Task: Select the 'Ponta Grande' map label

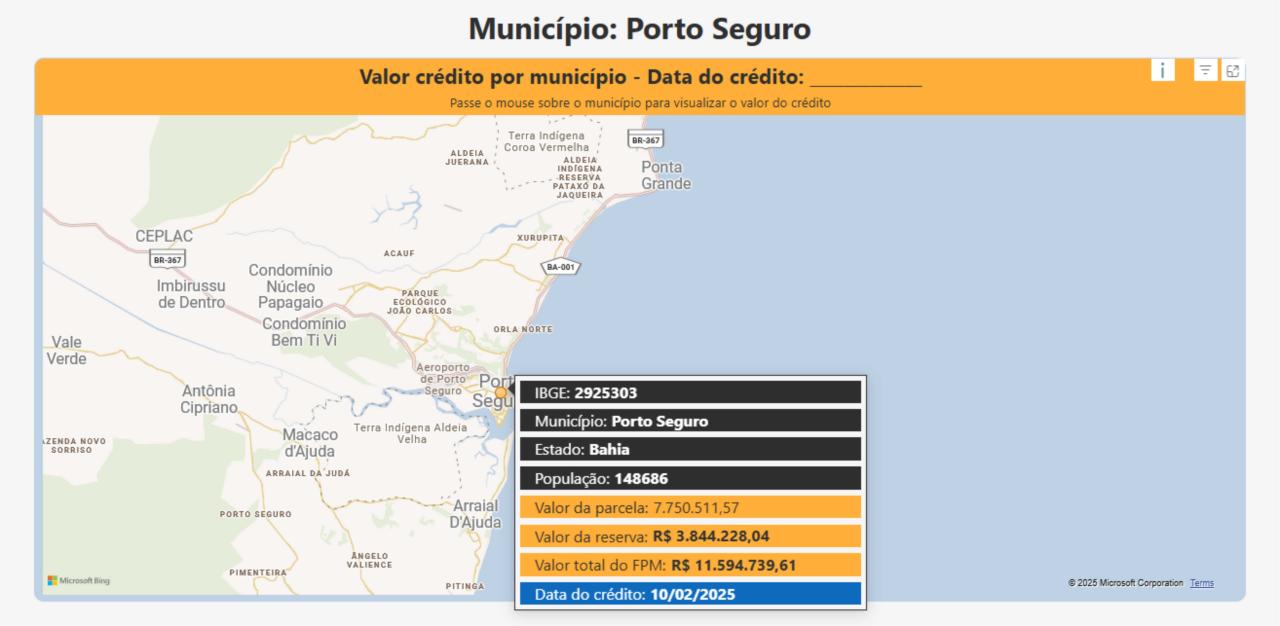Action: (666, 175)
